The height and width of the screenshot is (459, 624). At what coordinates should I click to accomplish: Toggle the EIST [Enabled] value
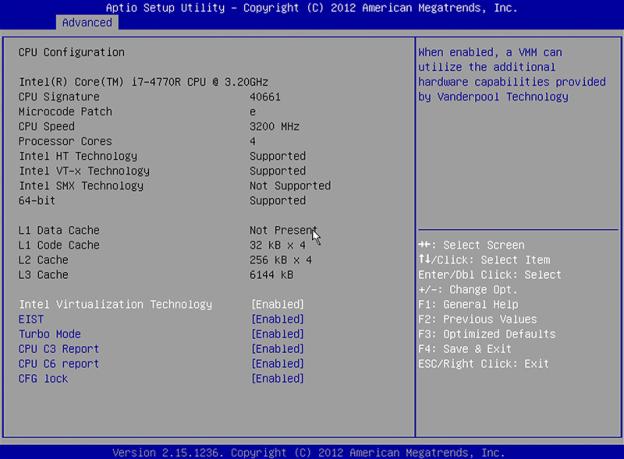point(277,319)
